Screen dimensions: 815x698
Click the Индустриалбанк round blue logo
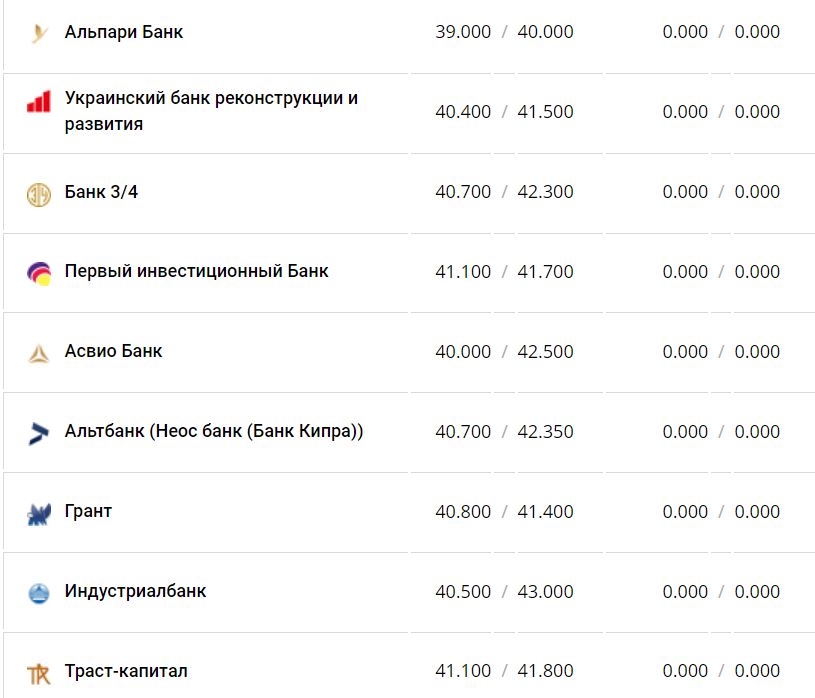click(39, 593)
